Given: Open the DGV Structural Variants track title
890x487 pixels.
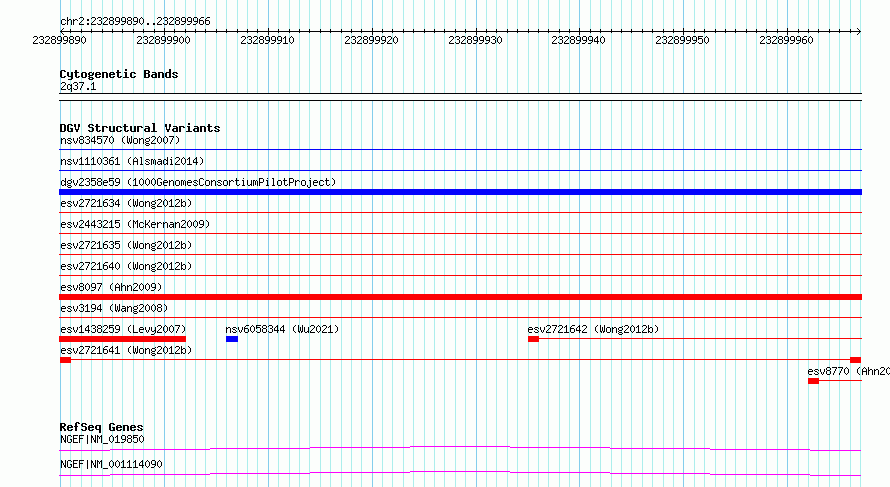Looking at the screenshot, I should 140,128.
